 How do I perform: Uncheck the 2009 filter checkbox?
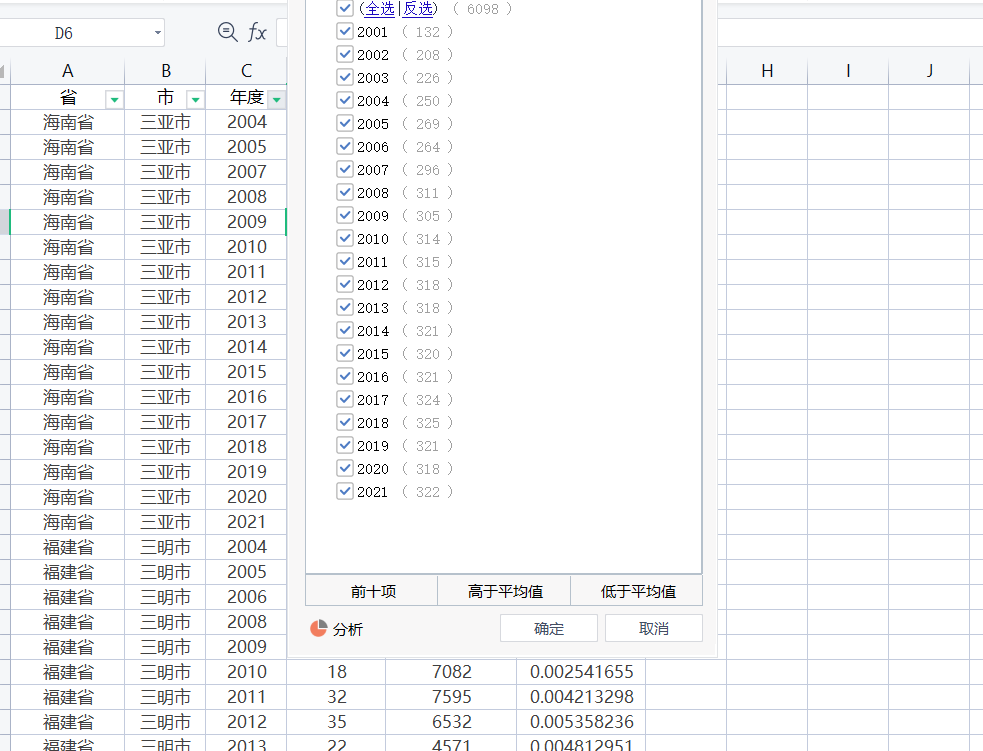tap(345, 215)
